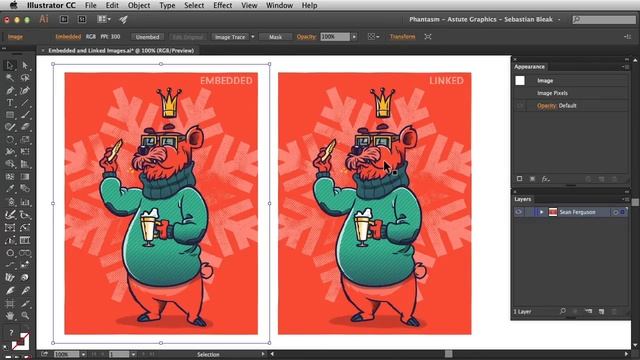Click the Transform link in control bar
This screenshot has width=640, height=360.
(402, 37)
